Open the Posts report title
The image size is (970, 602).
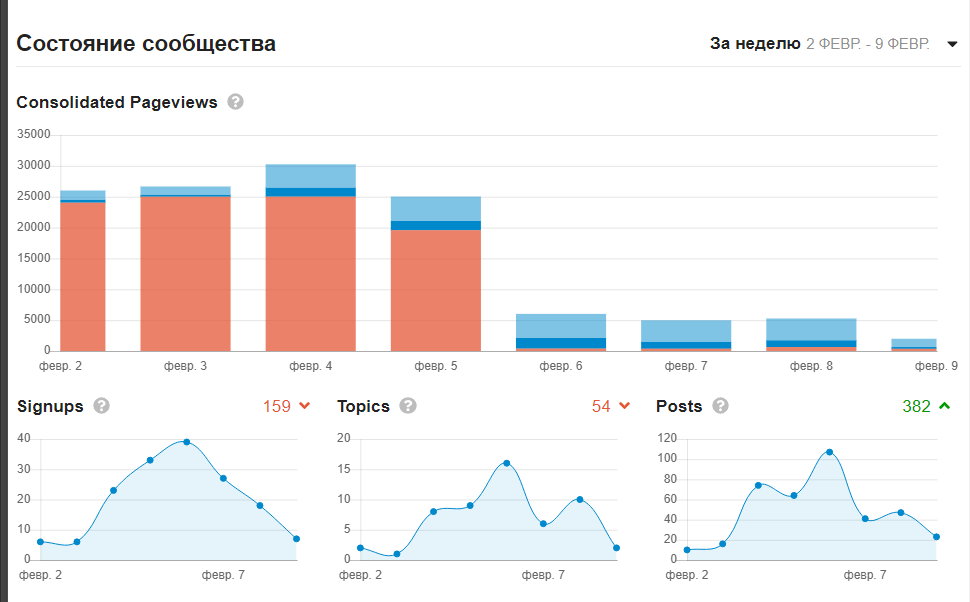pyautogui.click(x=679, y=406)
